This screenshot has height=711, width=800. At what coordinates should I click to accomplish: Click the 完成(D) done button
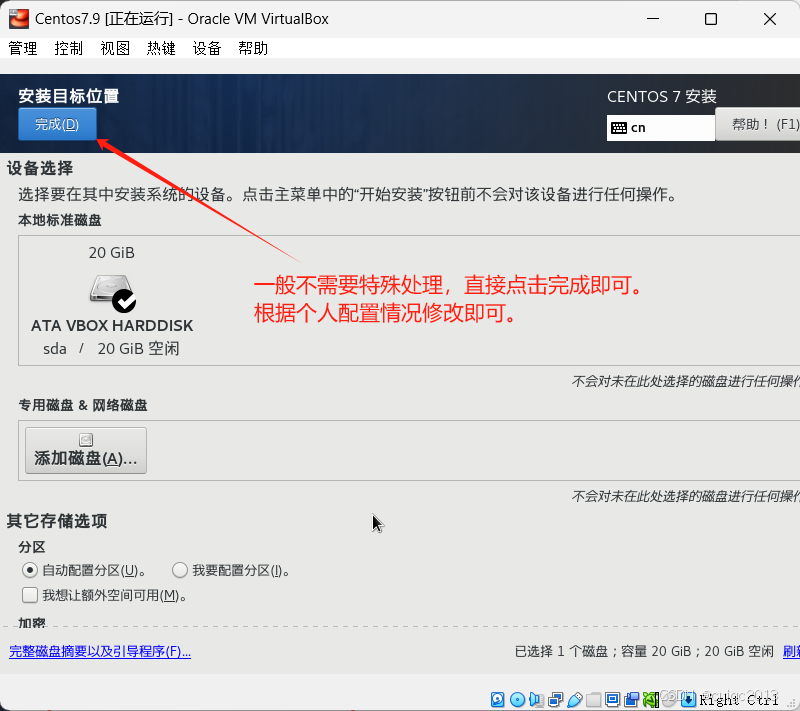click(x=57, y=124)
